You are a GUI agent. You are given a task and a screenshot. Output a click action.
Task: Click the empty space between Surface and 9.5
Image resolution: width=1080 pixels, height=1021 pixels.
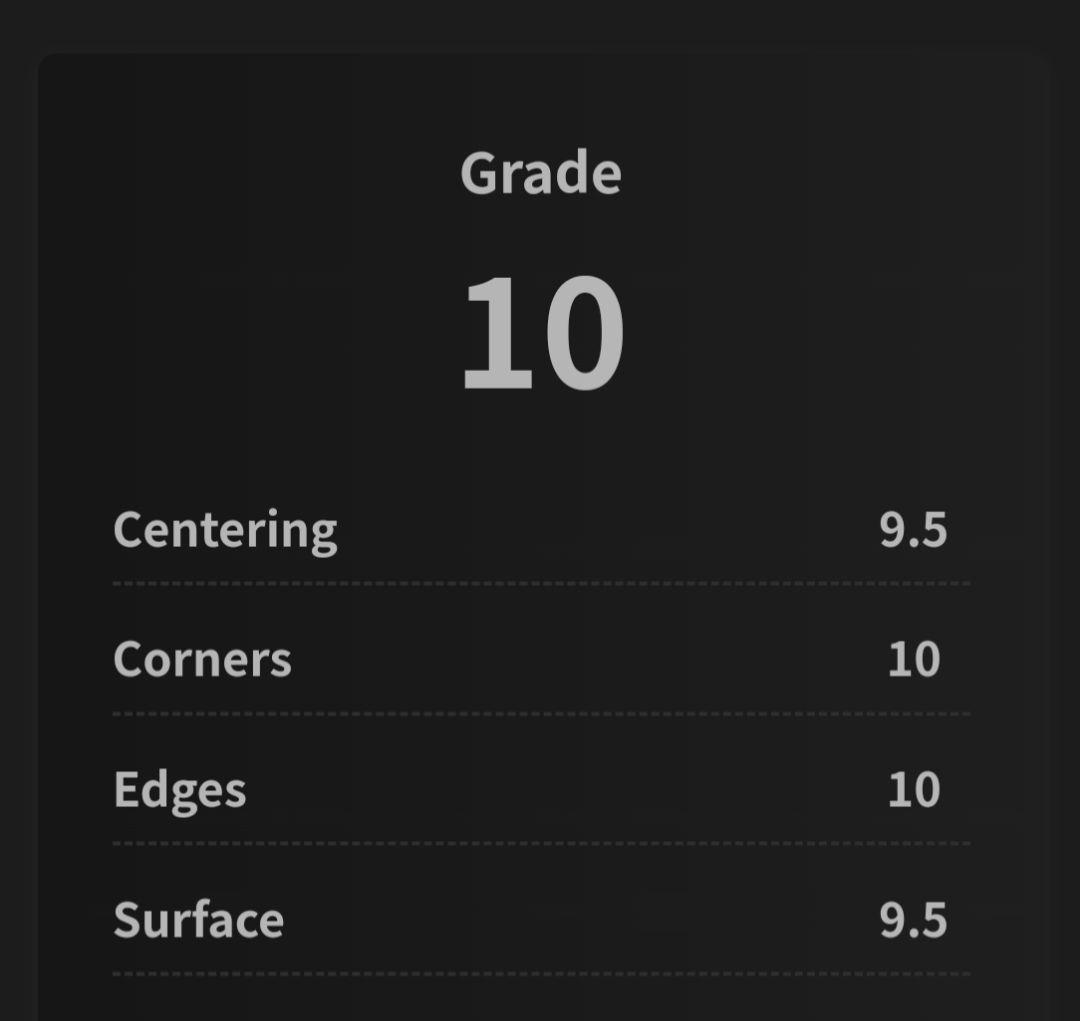click(x=580, y=920)
